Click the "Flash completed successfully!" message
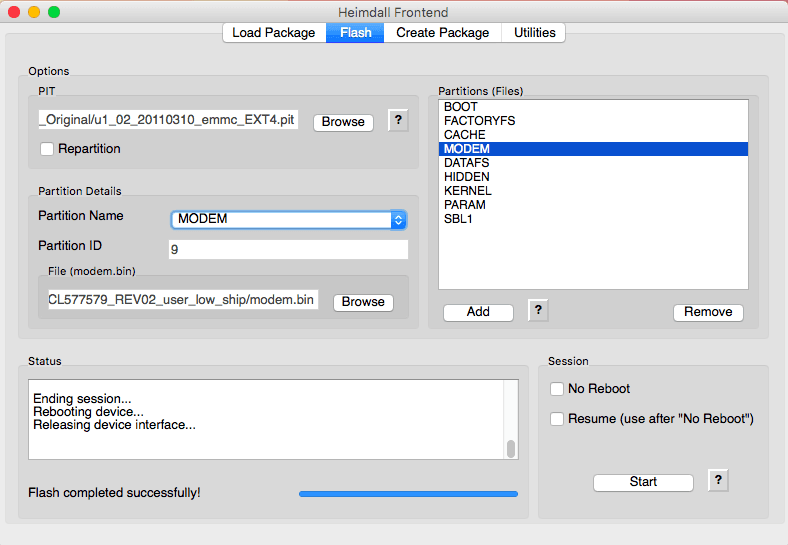788x545 pixels. (x=114, y=493)
